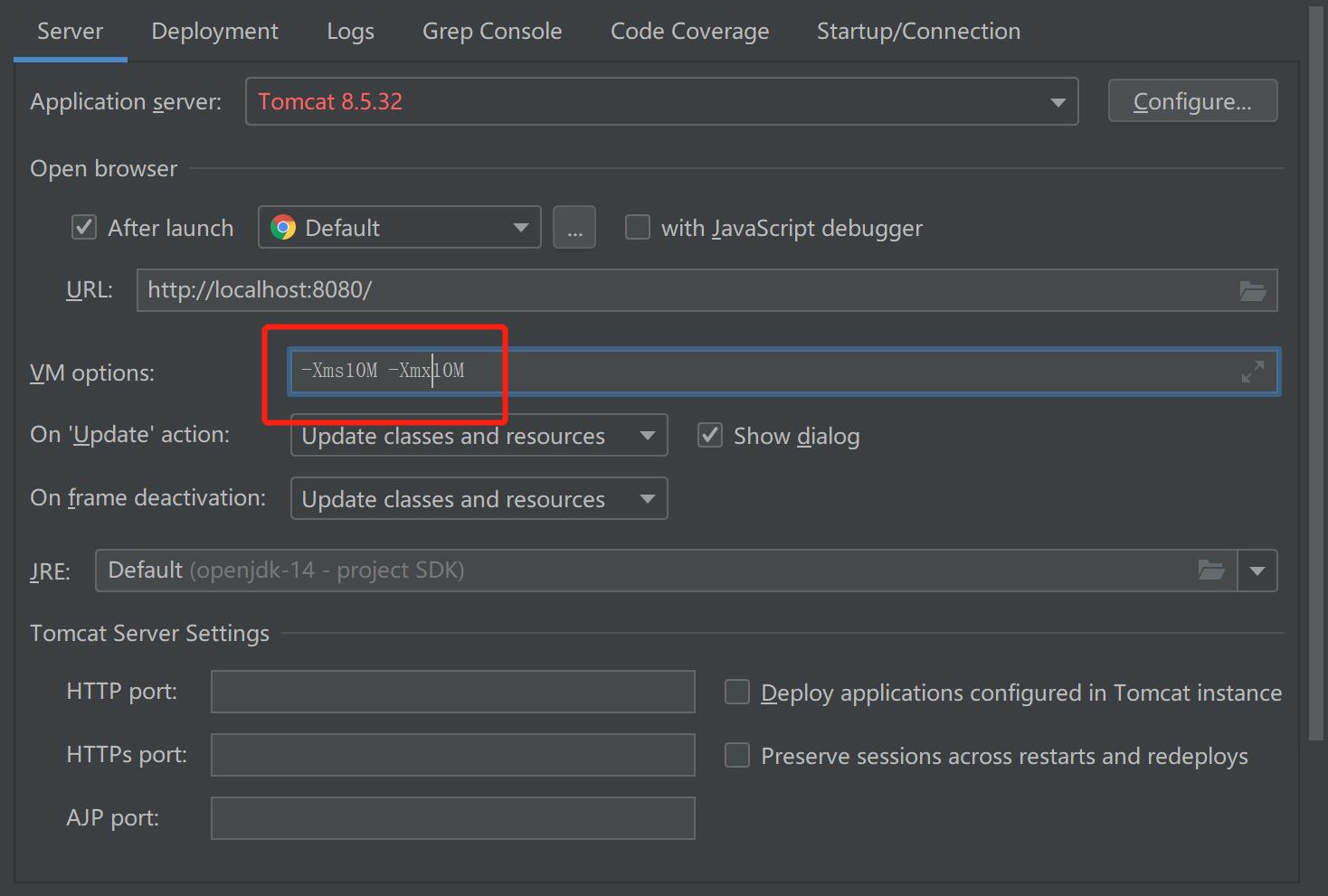This screenshot has width=1328, height=896.
Task: Enable Preserve sessions across restarts and redeploys
Action: point(737,756)
